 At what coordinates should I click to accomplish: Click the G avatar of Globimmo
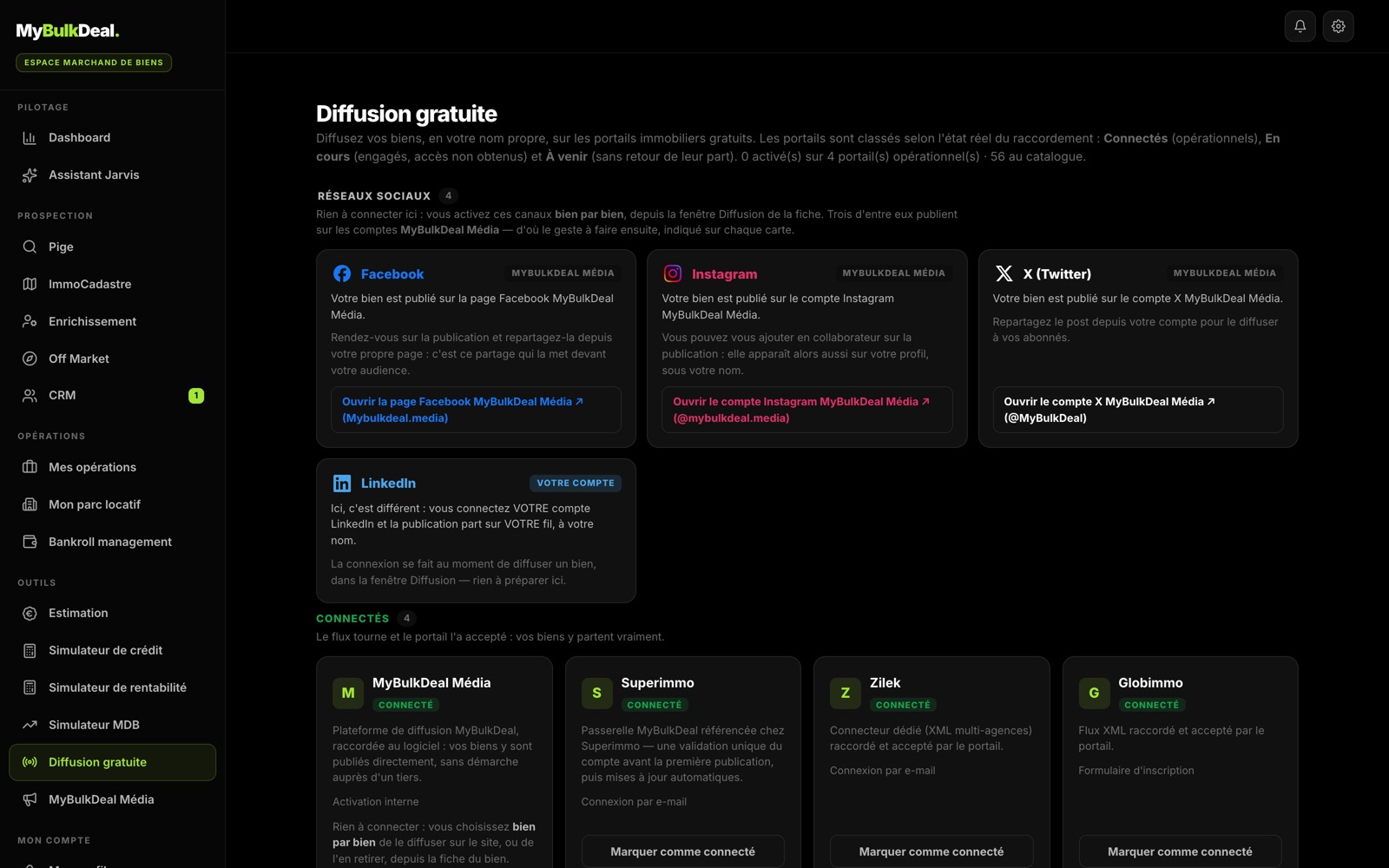coord(1094,693)
